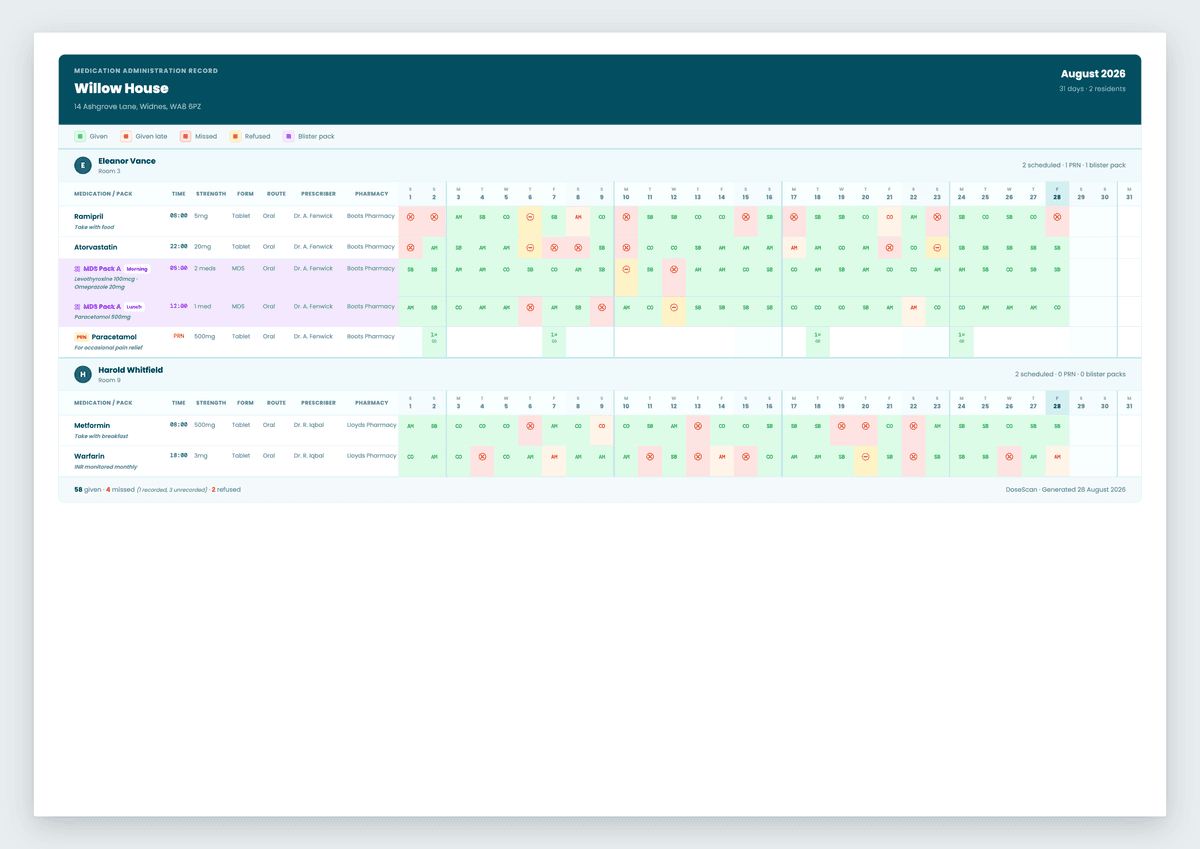This screenshot has width=1200, height=849.
Task: Click the refused icon for Ramipril on day 6
Action: click(530, 216)
